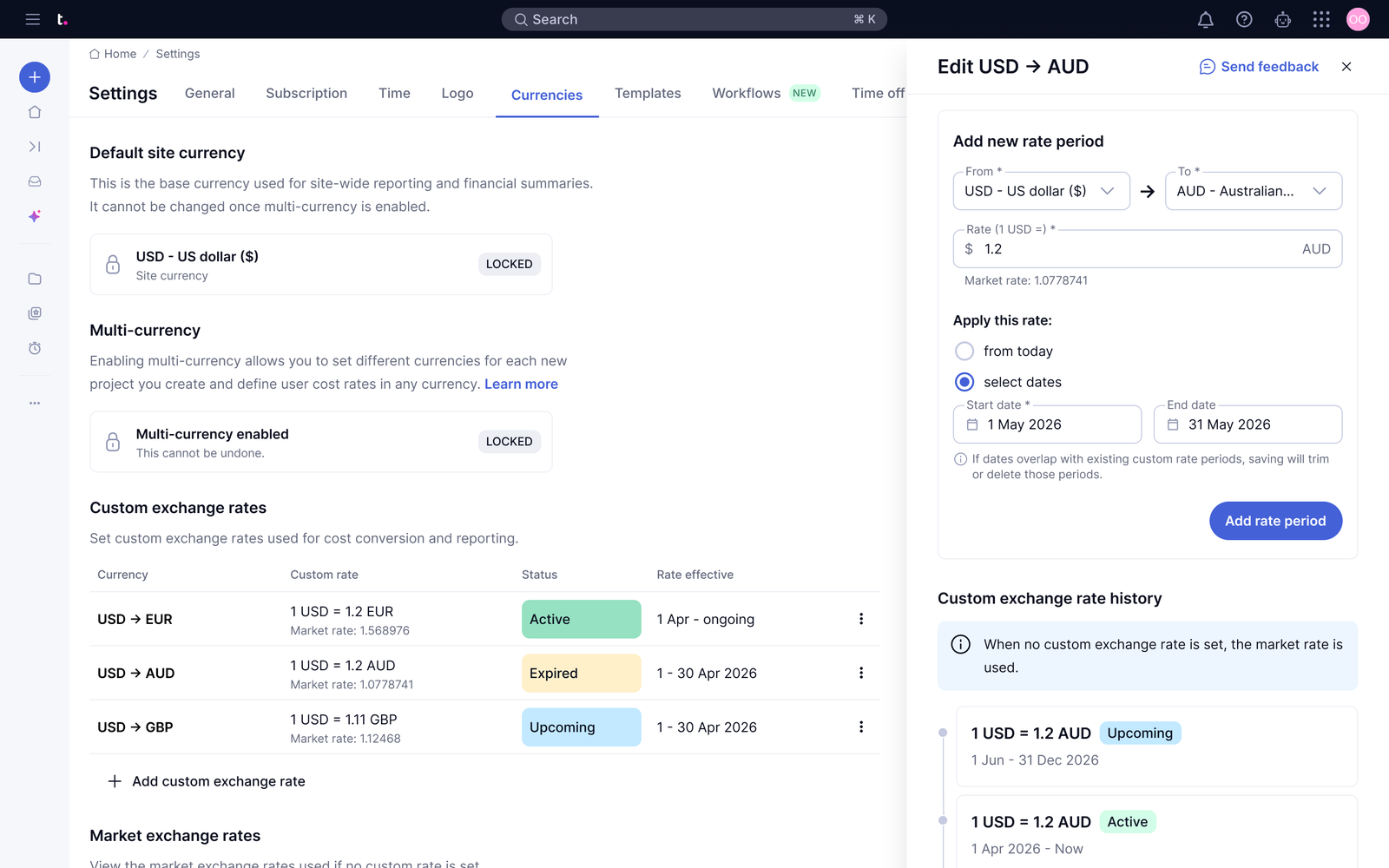This screenshot has height=868, width=1389.
Task: Expand the sidebar with the collapse arrow icon
Action: pyautogui.click(x=35, y=147)
